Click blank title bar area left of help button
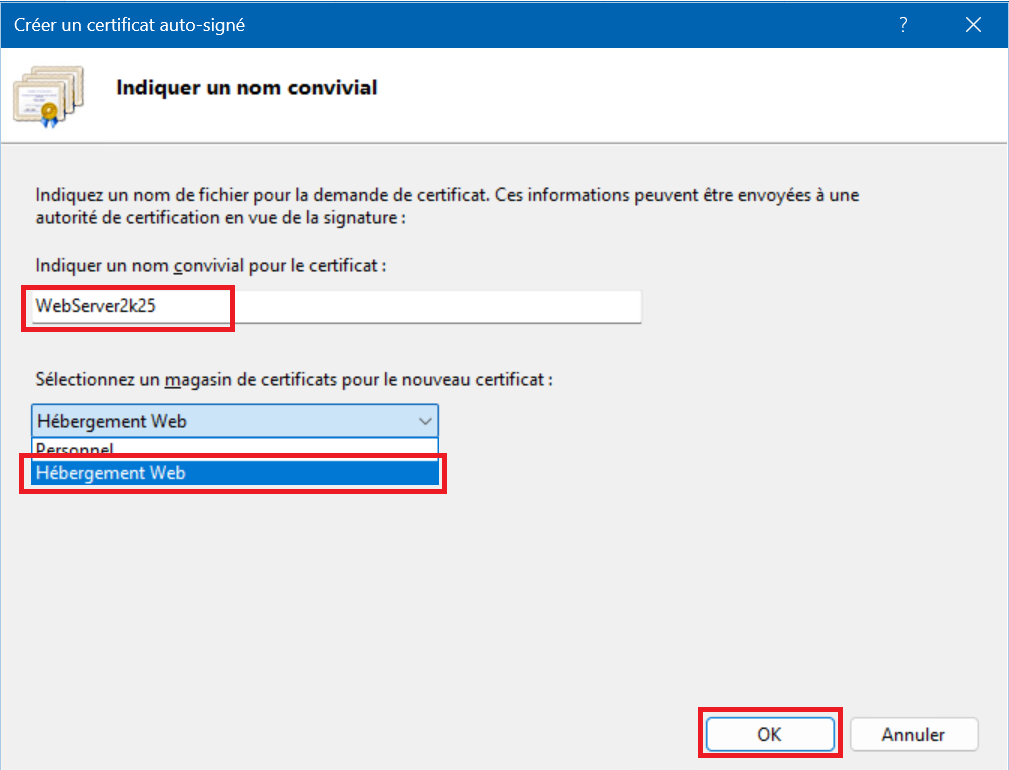 (600, 25)
